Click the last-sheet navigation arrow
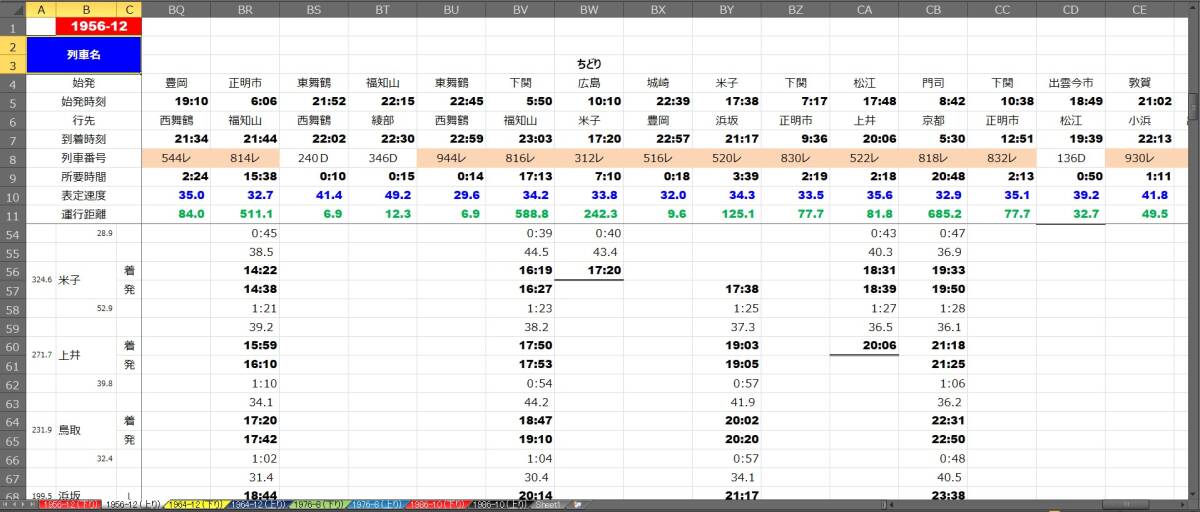 point(33,505)
